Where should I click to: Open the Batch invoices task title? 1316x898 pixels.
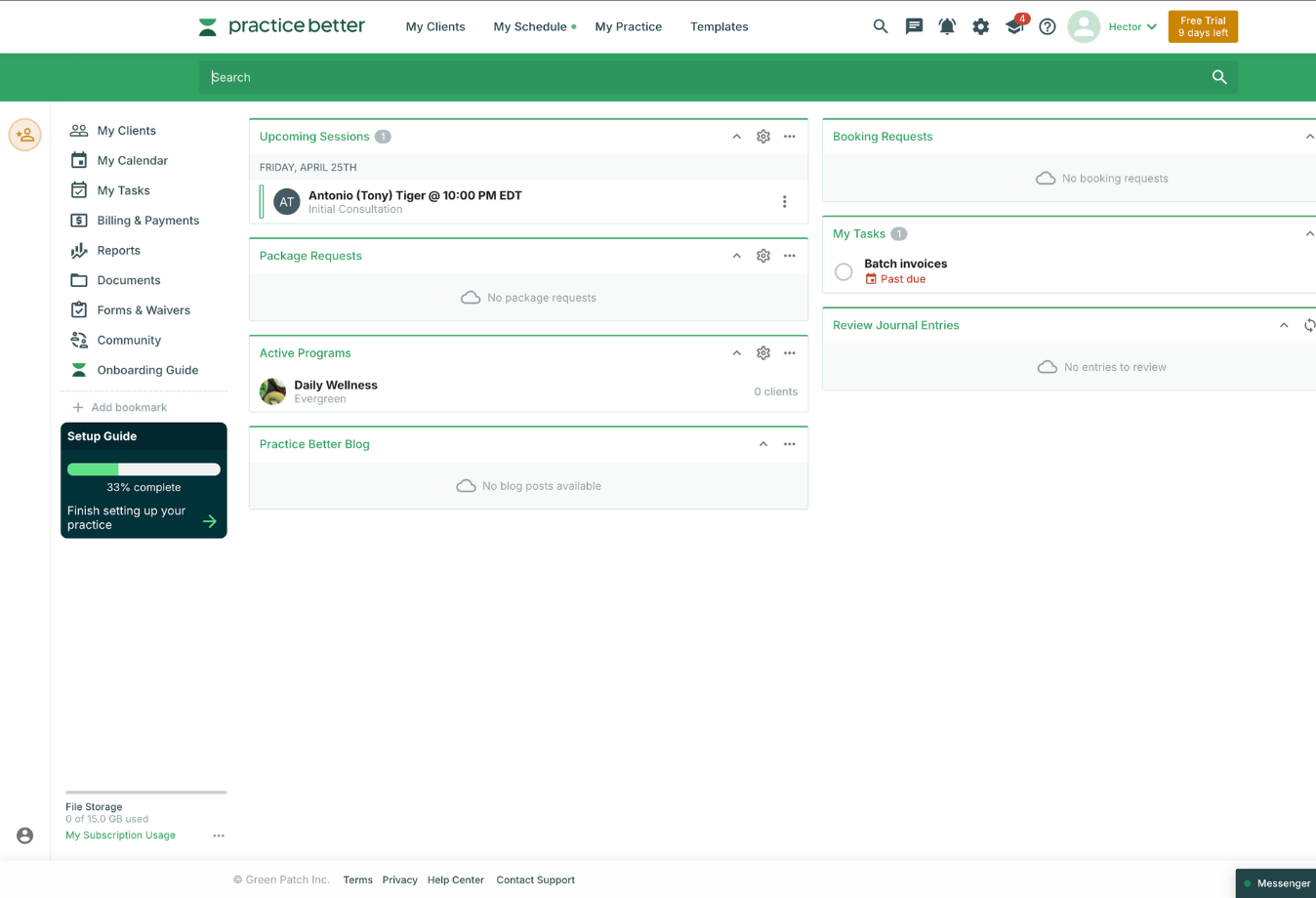(x=905, y=264)
